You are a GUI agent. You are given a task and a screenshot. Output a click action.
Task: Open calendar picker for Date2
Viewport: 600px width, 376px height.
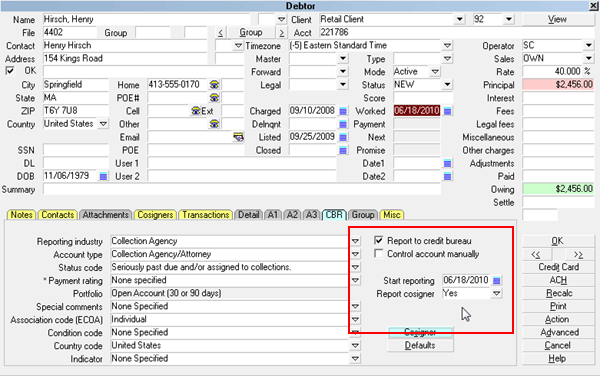(x=447, y=177)
